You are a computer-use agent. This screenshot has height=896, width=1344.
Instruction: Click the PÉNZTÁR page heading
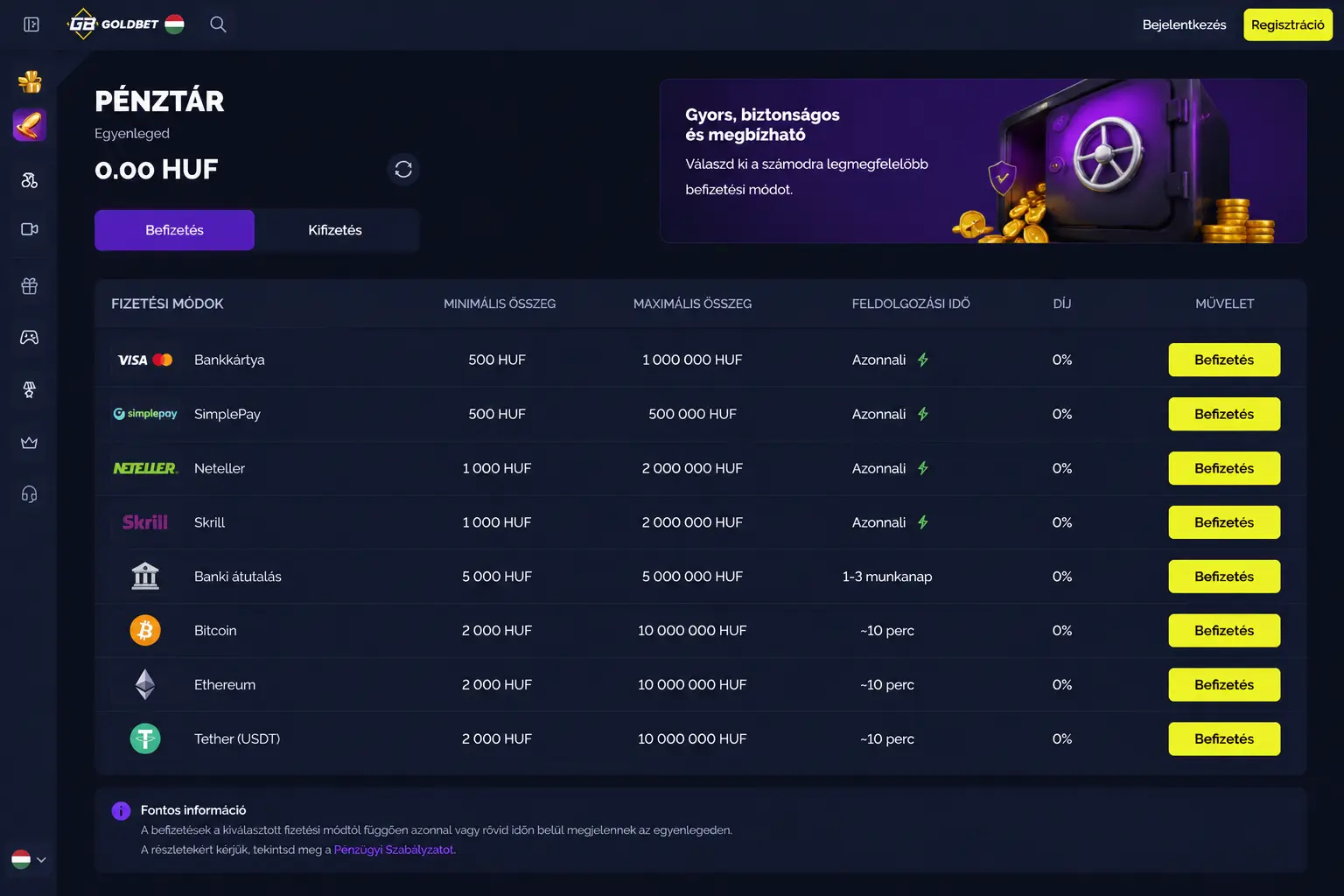(x=159, y=101)
